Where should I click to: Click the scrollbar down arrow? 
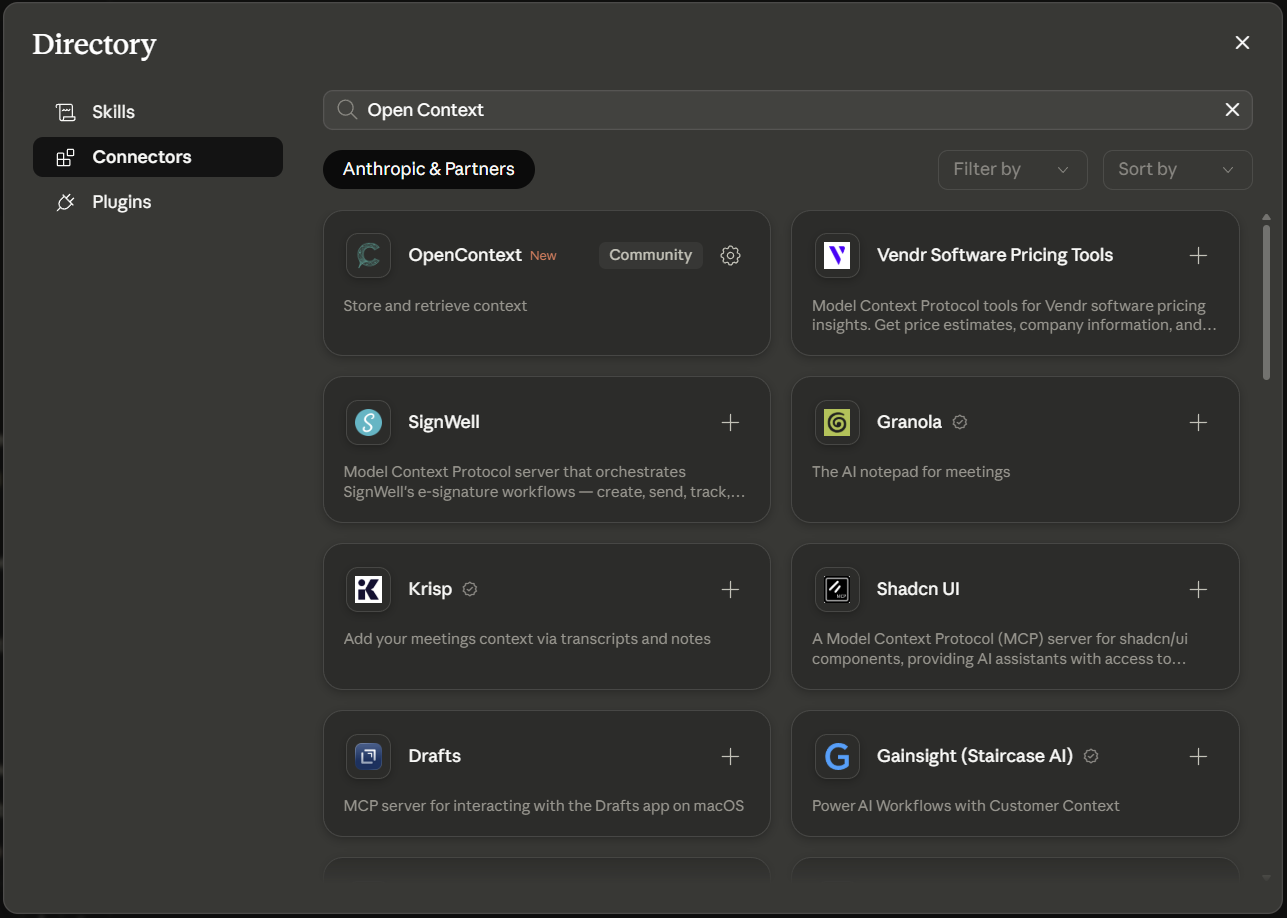click(1266, 877)
